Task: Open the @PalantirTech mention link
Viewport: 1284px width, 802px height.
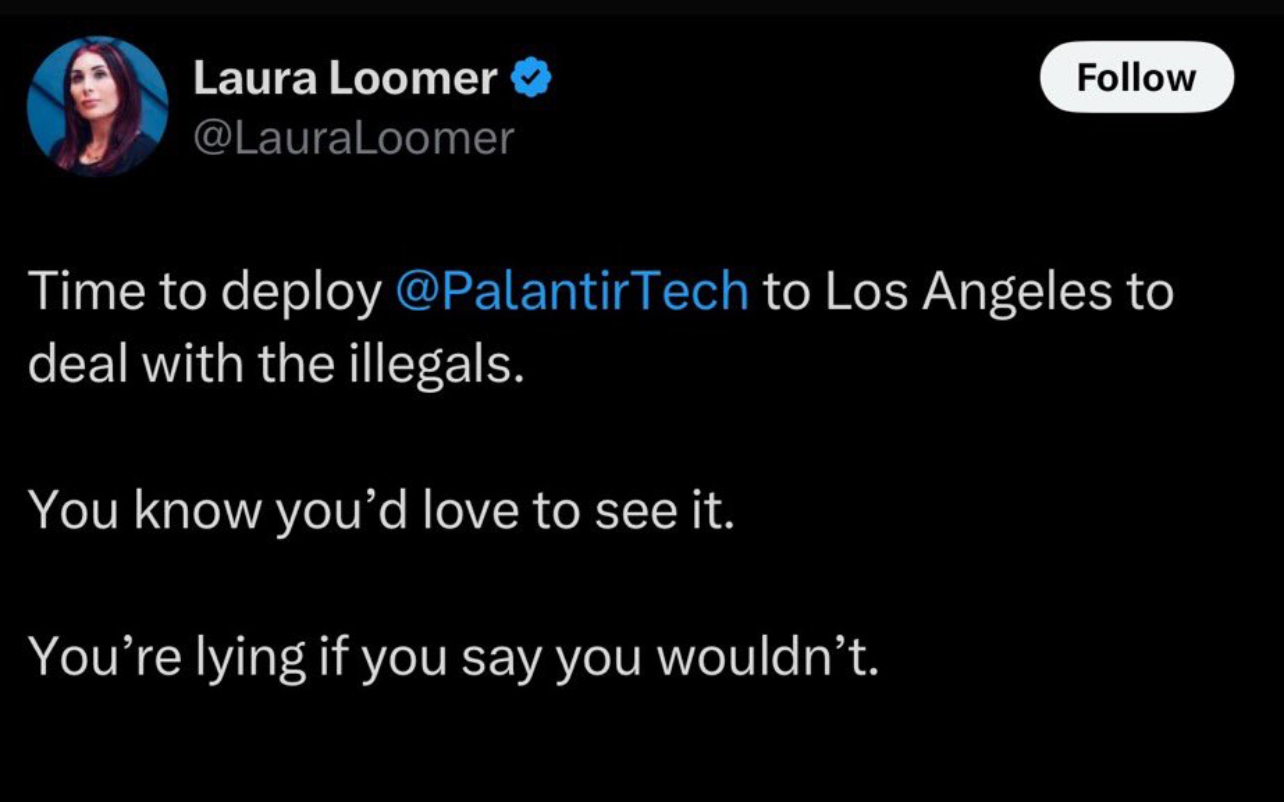Action: (572, 291)
